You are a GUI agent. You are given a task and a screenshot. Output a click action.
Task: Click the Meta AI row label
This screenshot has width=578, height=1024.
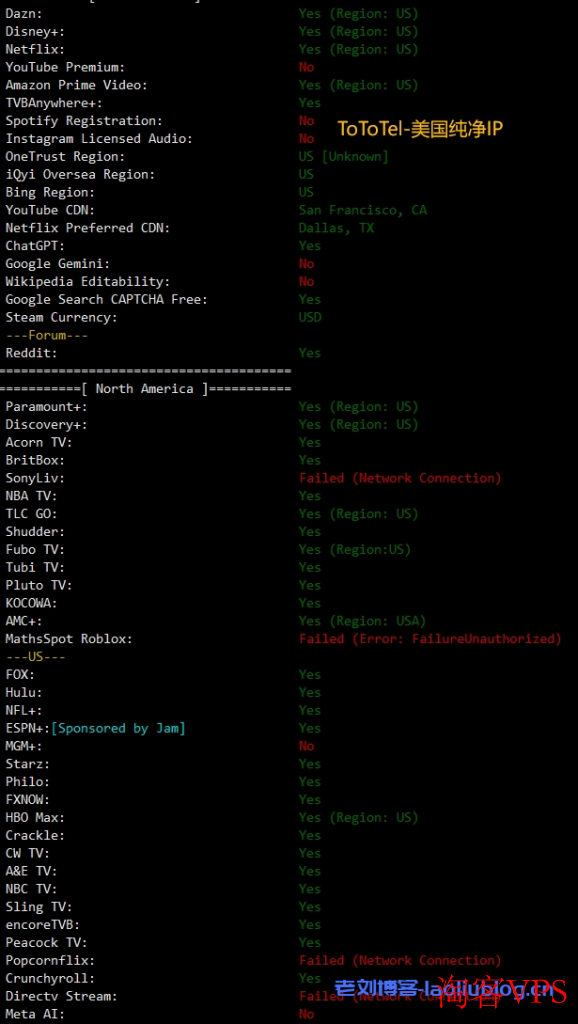click(35, 1014)
